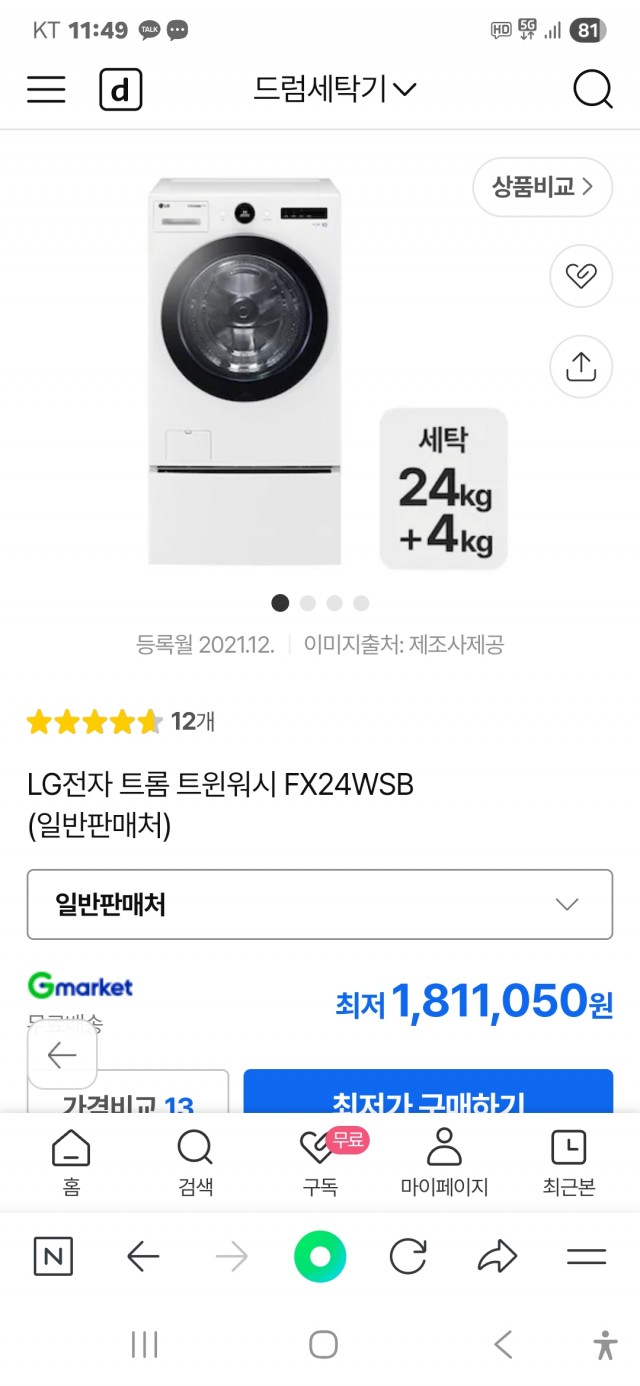Expand the 드럼세탁기 category dropdown
Viewport: 640px width, 1386px height.
335,90
